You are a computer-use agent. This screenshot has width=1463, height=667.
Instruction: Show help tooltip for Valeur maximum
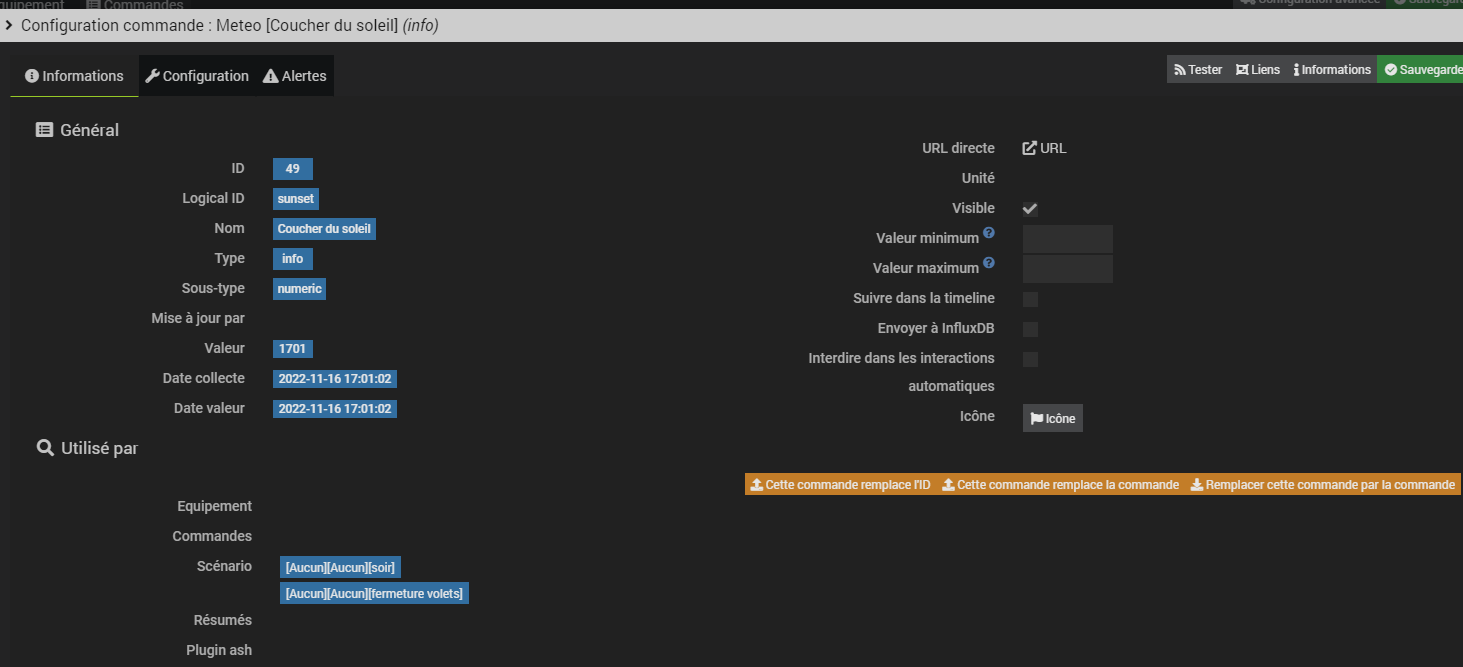pos(989,263)
